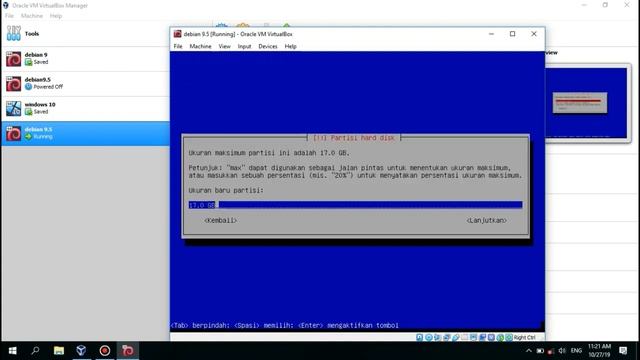The width and height of the screenshot is (640, 360).
Task: Switch to VirtualBox Manager taskbar icon
Action: point(81,351)
